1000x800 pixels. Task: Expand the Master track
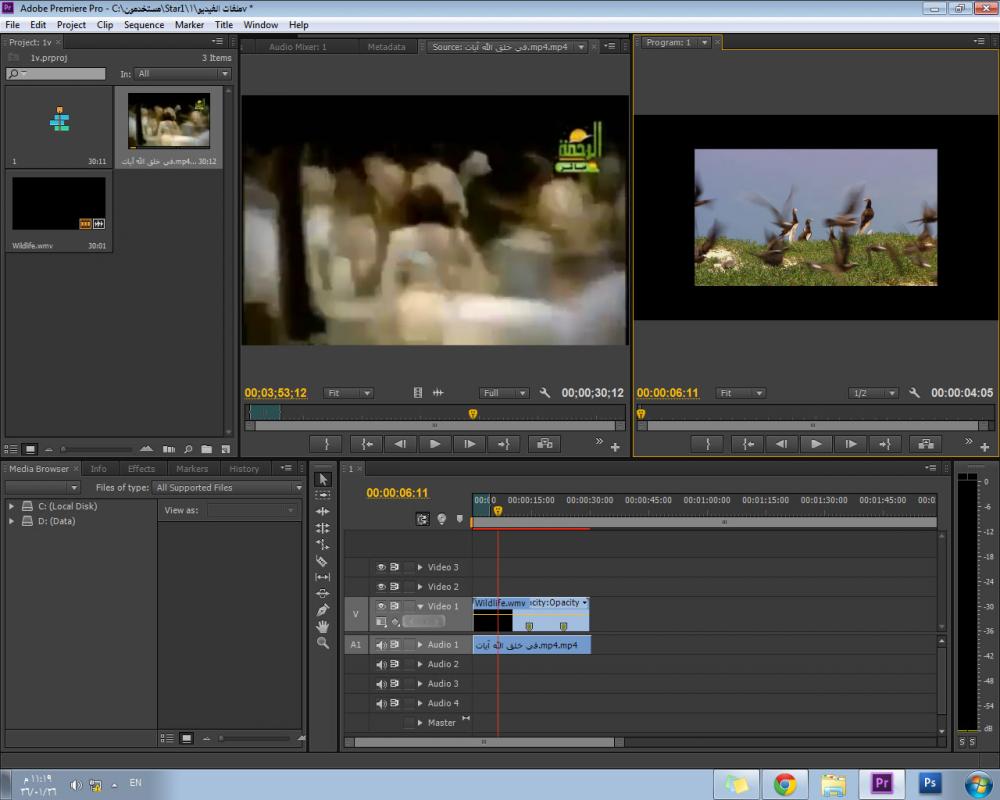click(420, 723)
